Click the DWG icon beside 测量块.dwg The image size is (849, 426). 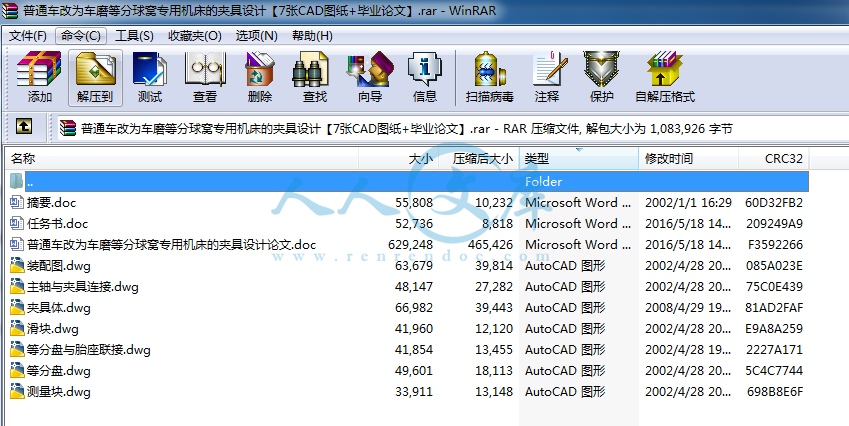coord(17,392)
